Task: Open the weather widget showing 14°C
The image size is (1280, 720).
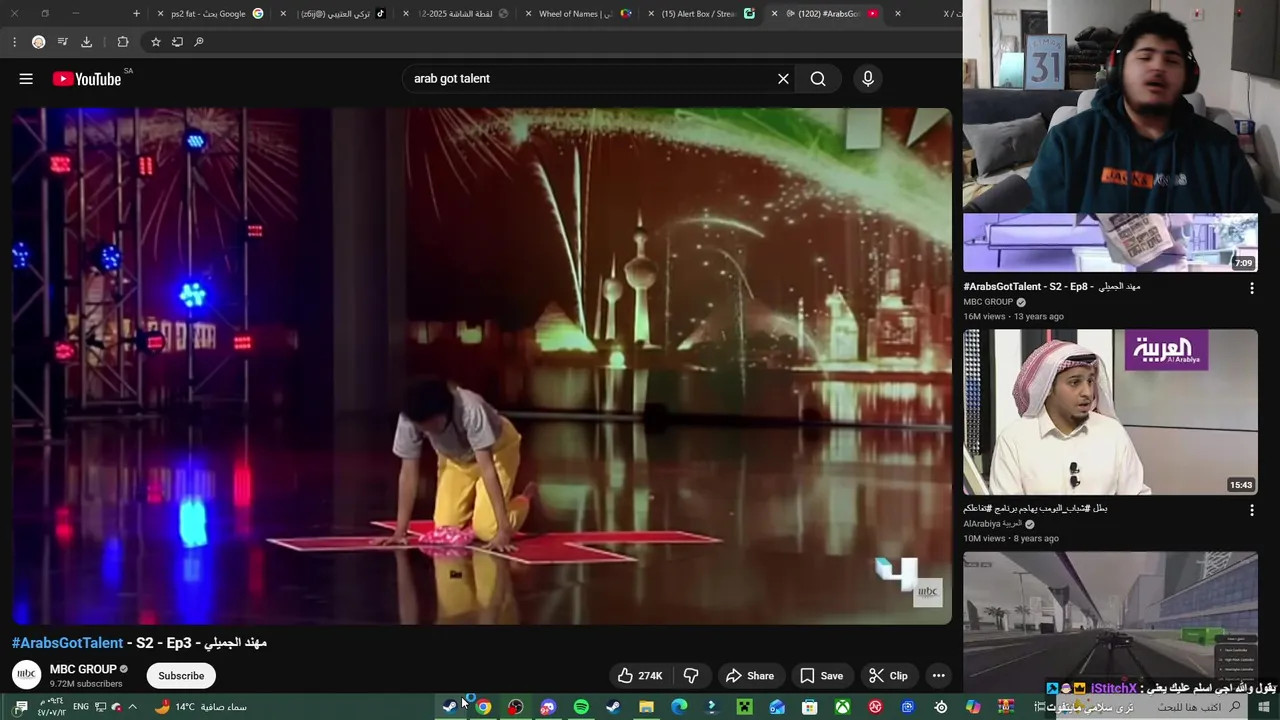Action: coord(200,707)
